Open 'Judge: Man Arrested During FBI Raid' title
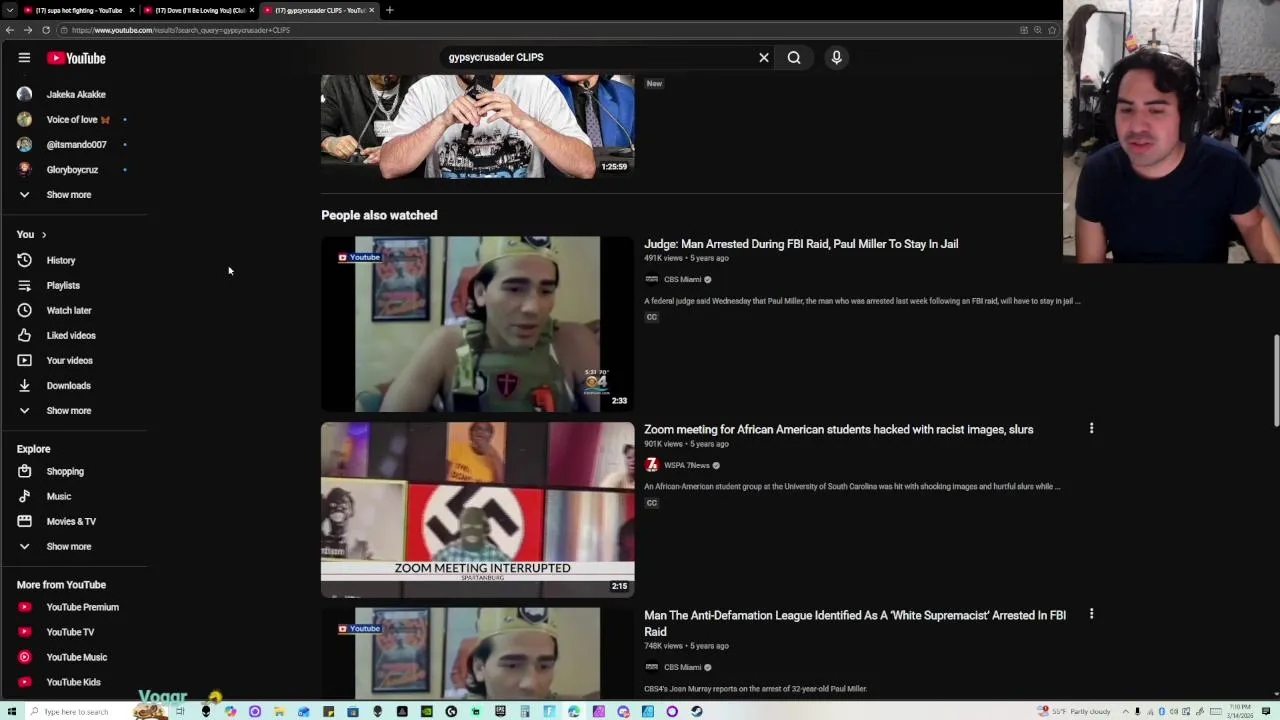Viewport: 1280px width, 720px height. pyautogui.click(x=801, y=244)
